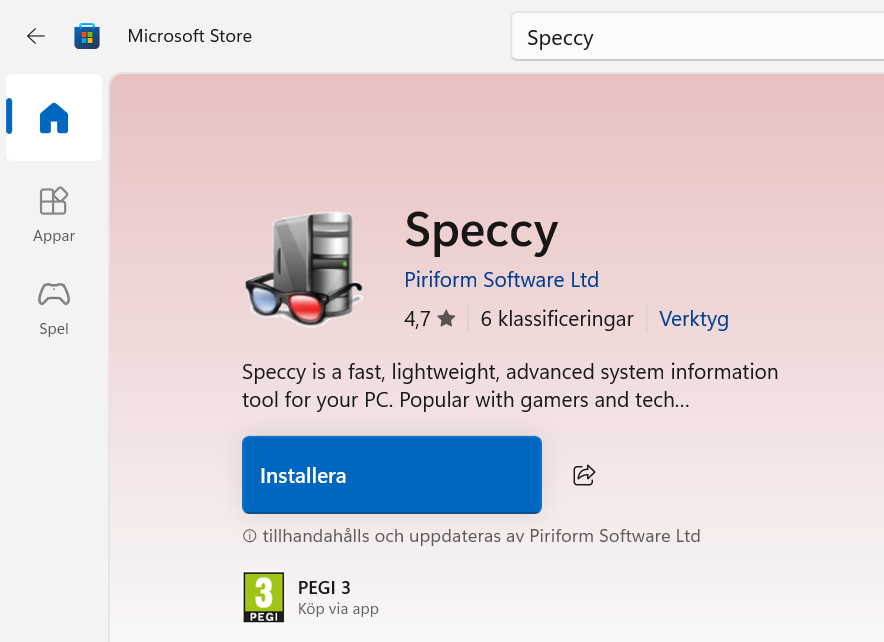The image size is (884, 642).
Task: Click the star icon next to the rating
Action: (447, 318)
